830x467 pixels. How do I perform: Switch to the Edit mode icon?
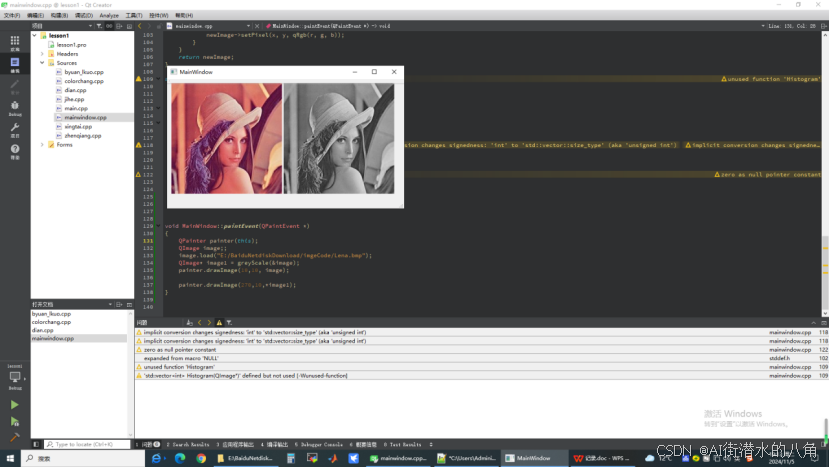15,64
